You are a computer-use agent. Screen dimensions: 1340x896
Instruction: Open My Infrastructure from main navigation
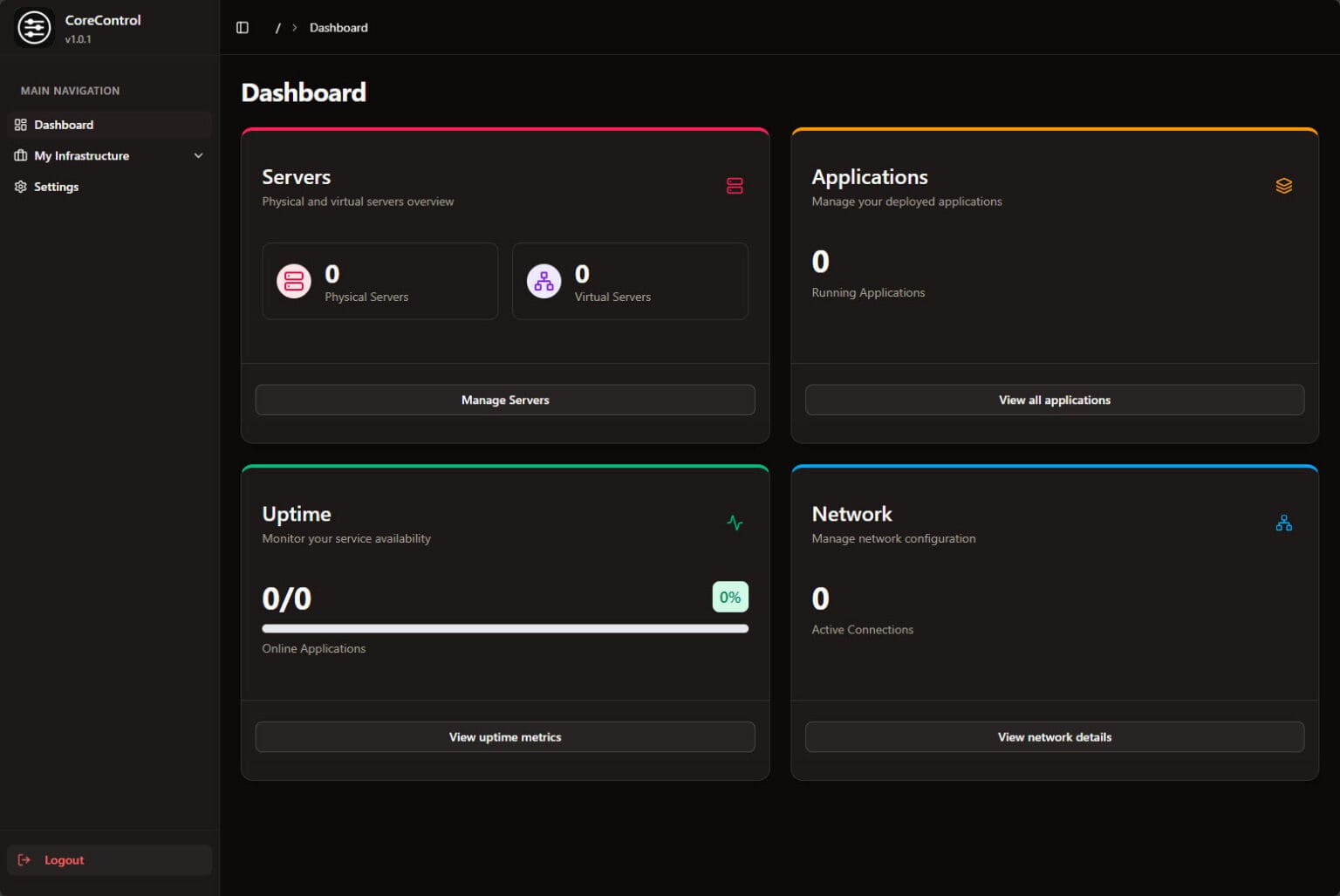coord(82,155)
